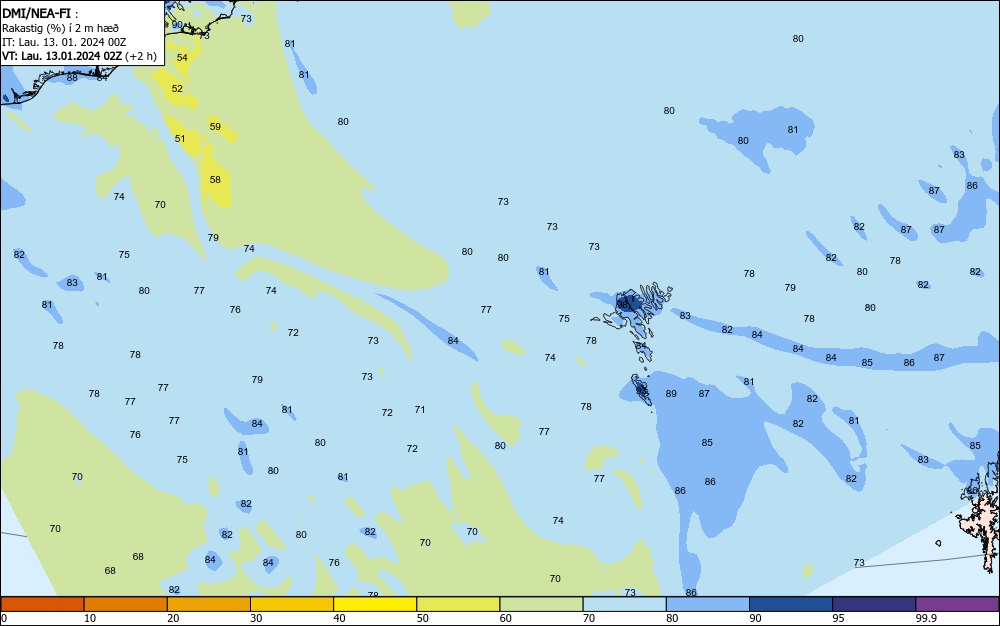Click the humidity value '54' on the map
1000x626 pixels.
tap(182, 57)
